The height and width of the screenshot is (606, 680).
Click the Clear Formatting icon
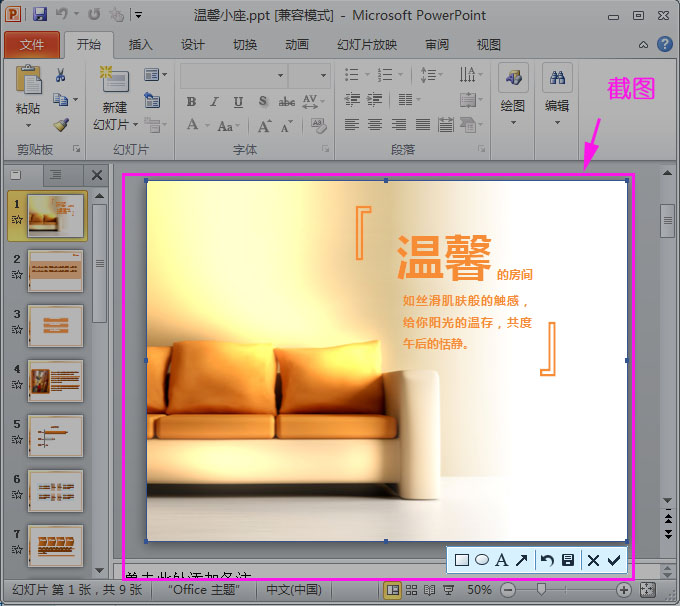[x=319, y=126]
